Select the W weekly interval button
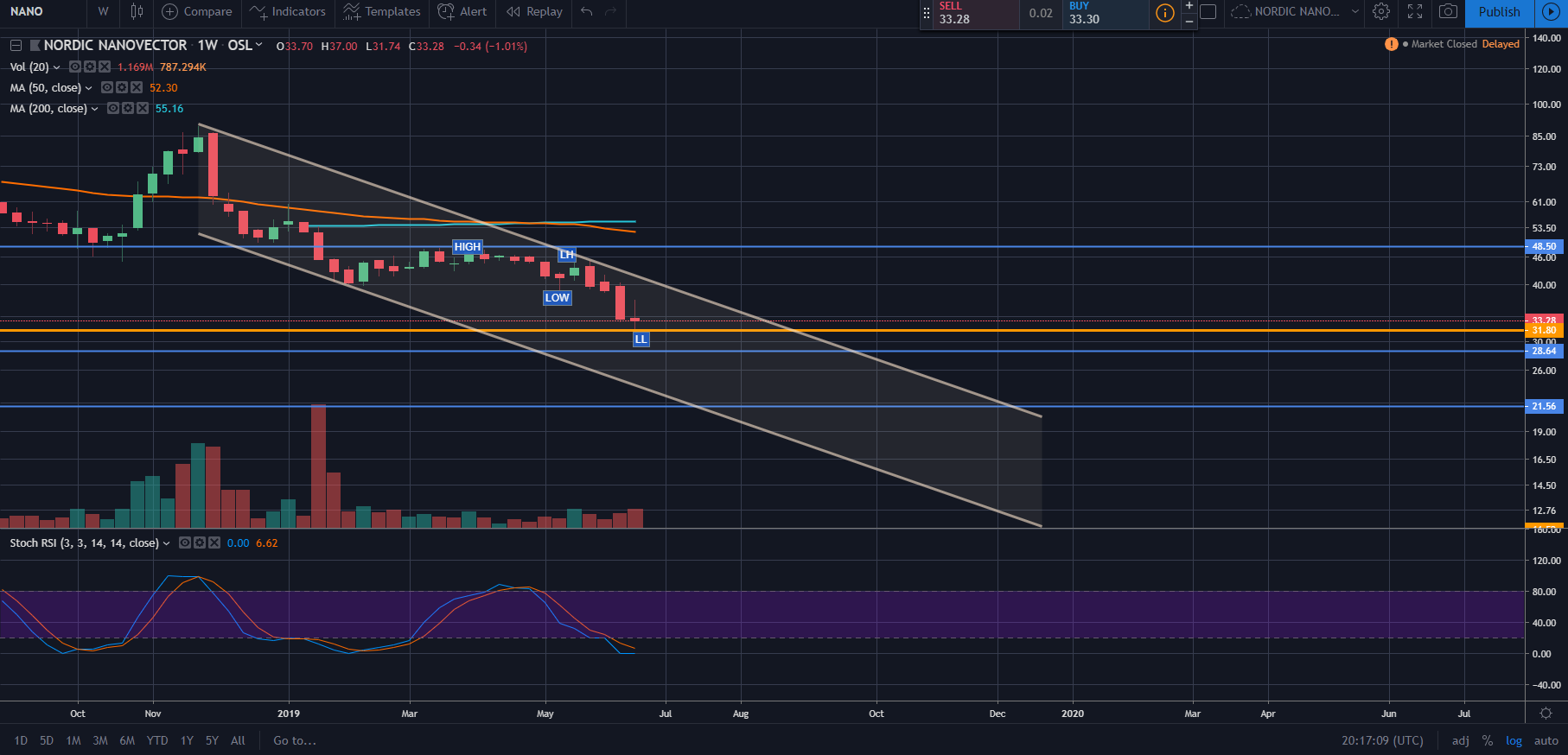 [x=103, y=11]
